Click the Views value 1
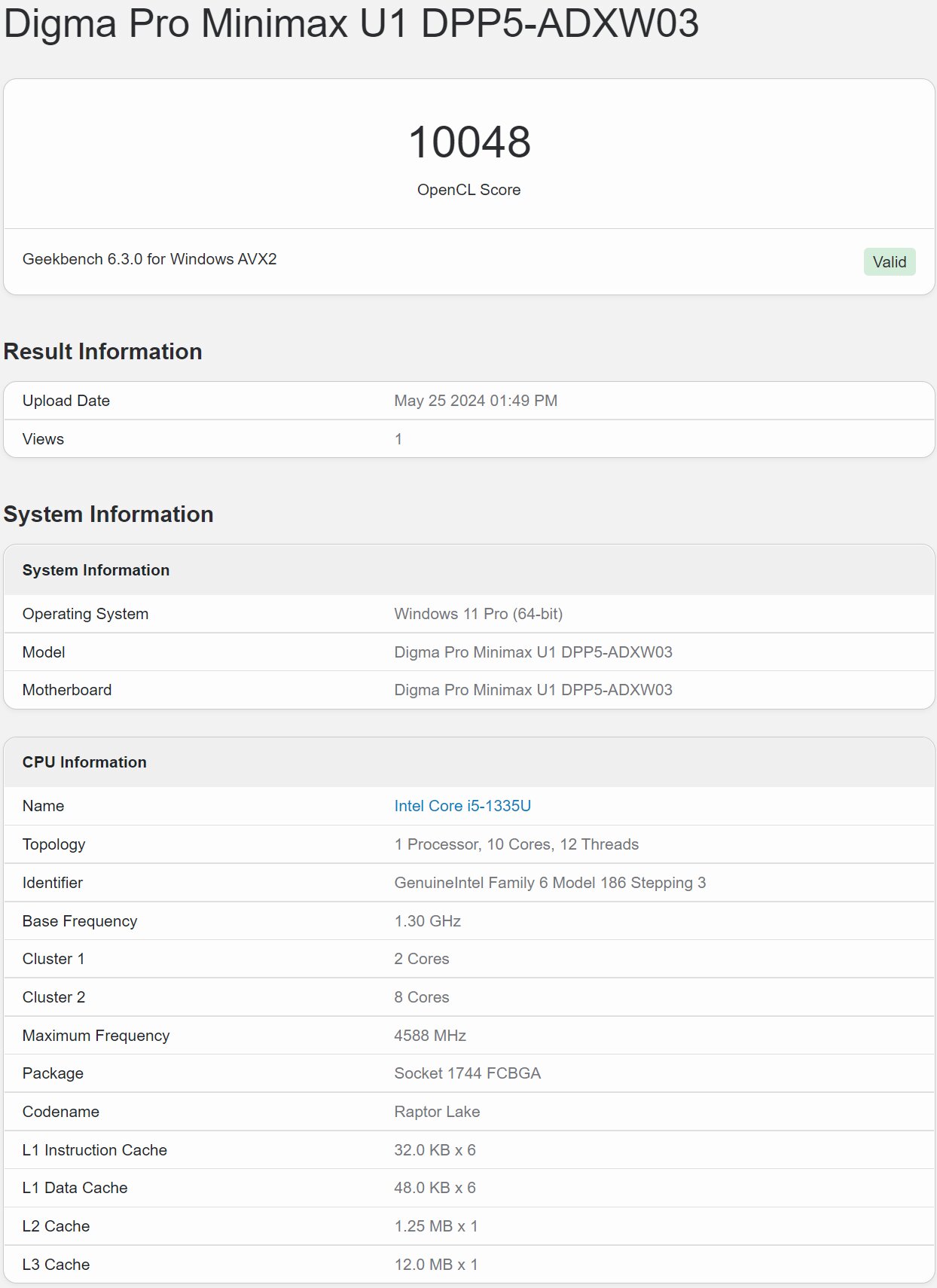Viewport: 937px width, 1288px height. [398, 439]
